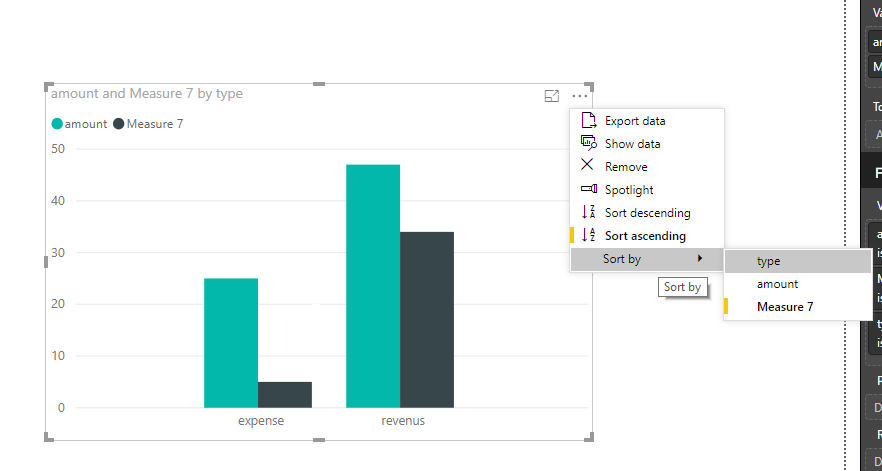
Task: Click the dark Measure 7 legend marker
Action: tap(119, 124)
